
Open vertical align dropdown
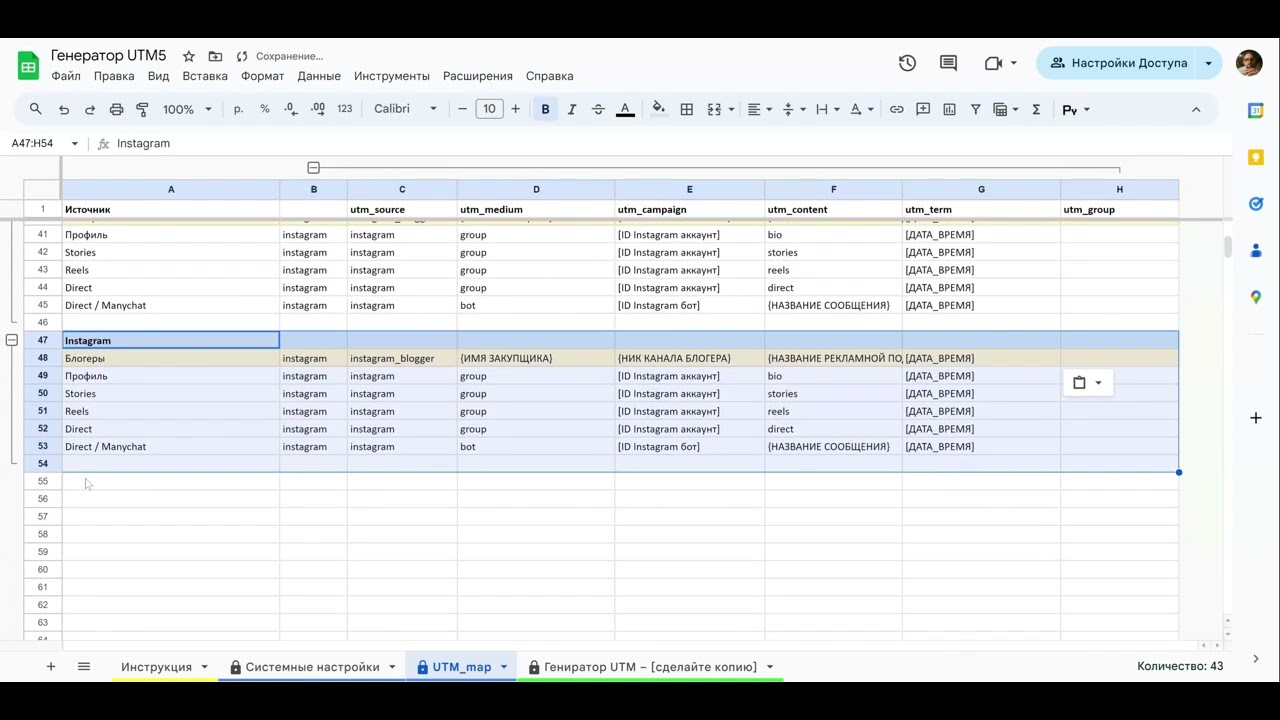pos(793,109)
